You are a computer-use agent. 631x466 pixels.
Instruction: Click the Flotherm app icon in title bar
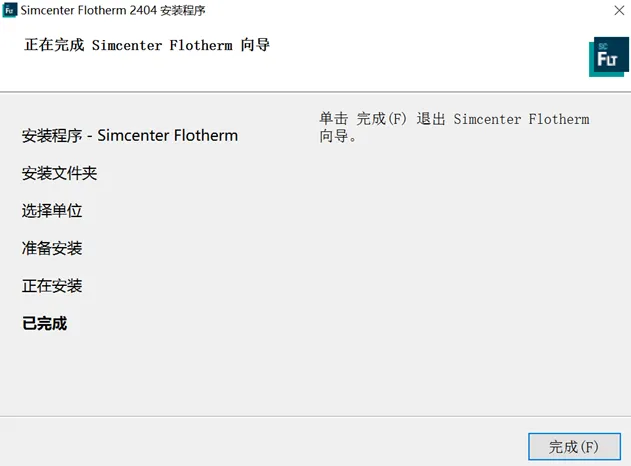[10, 11]
